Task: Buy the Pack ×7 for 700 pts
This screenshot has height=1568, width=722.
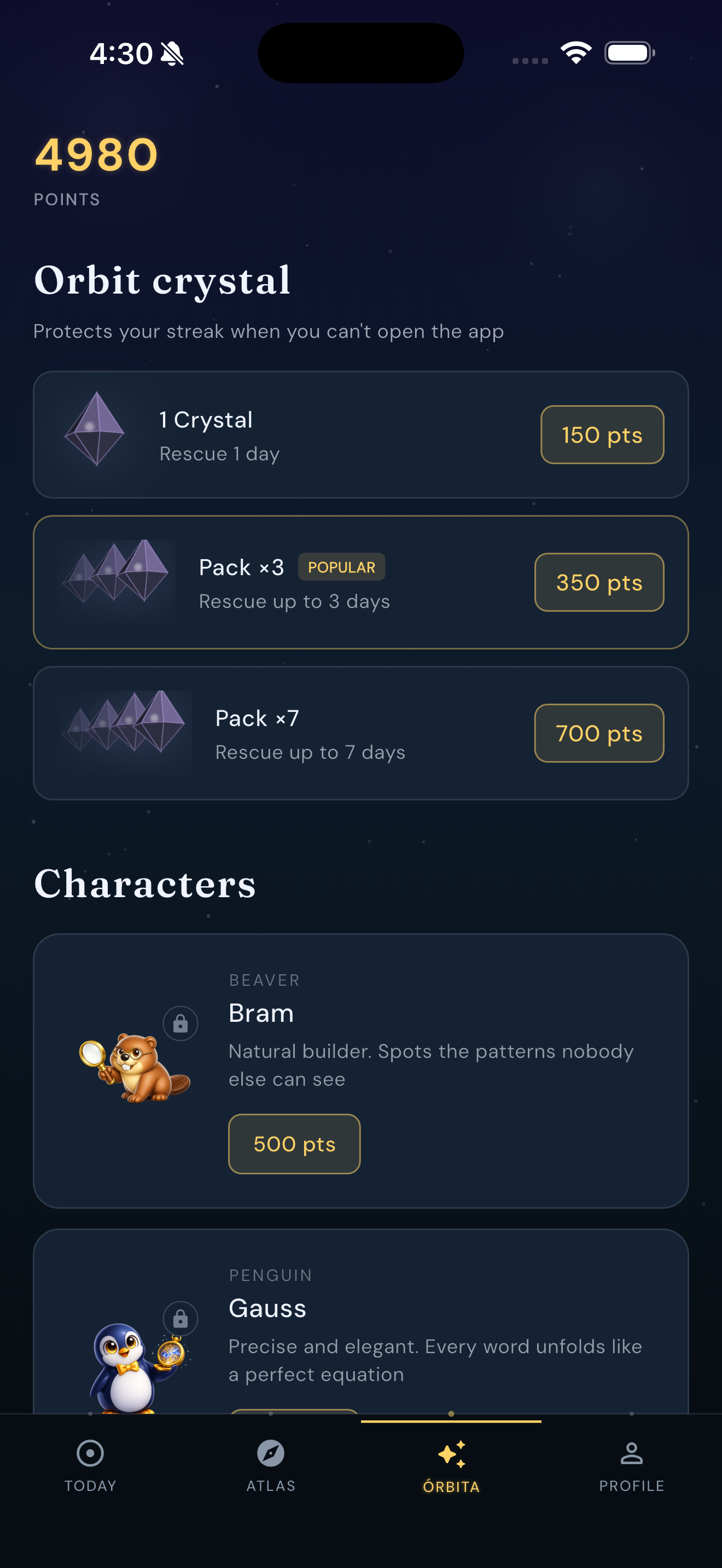Action: (598, 733)
